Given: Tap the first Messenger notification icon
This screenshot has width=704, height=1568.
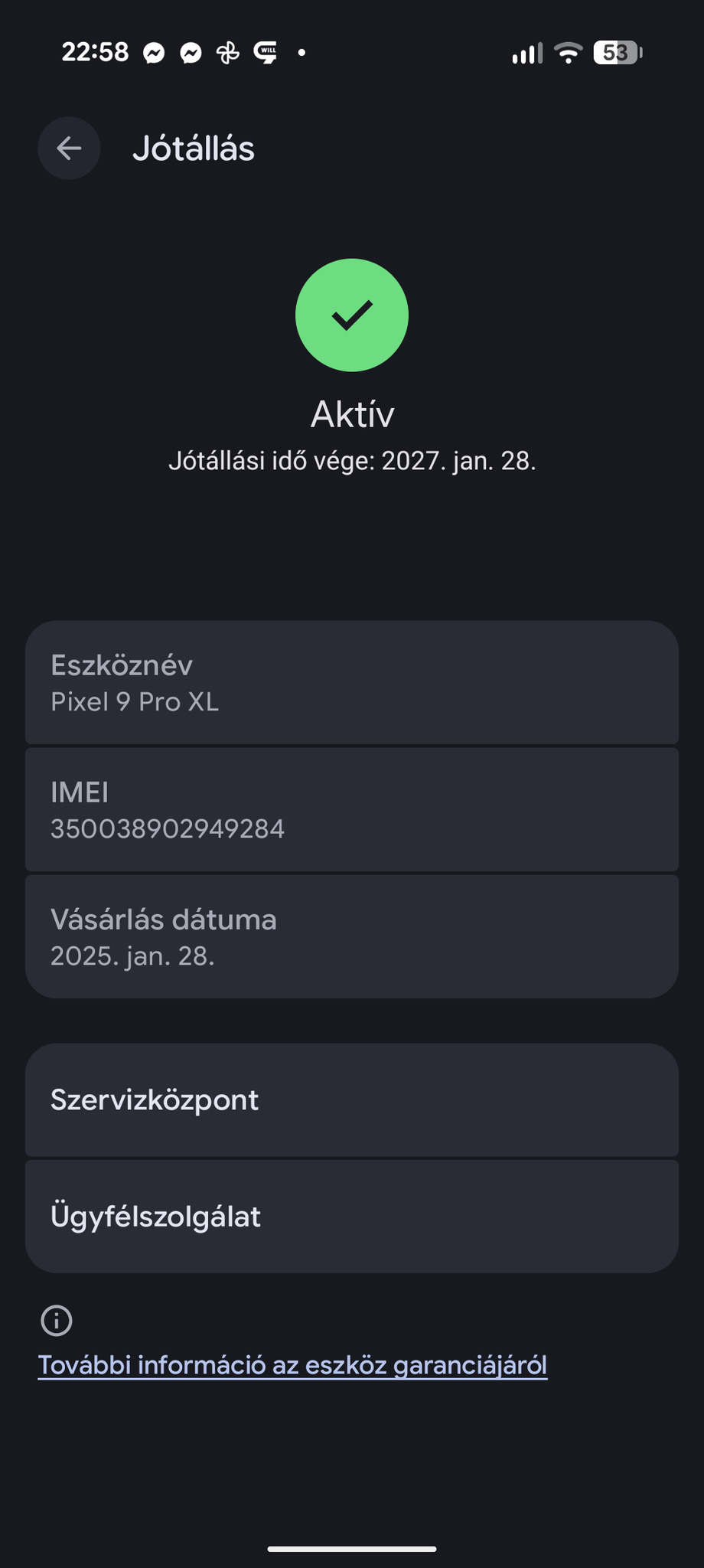Looking at the screenshot, I should tap(154, 53).
